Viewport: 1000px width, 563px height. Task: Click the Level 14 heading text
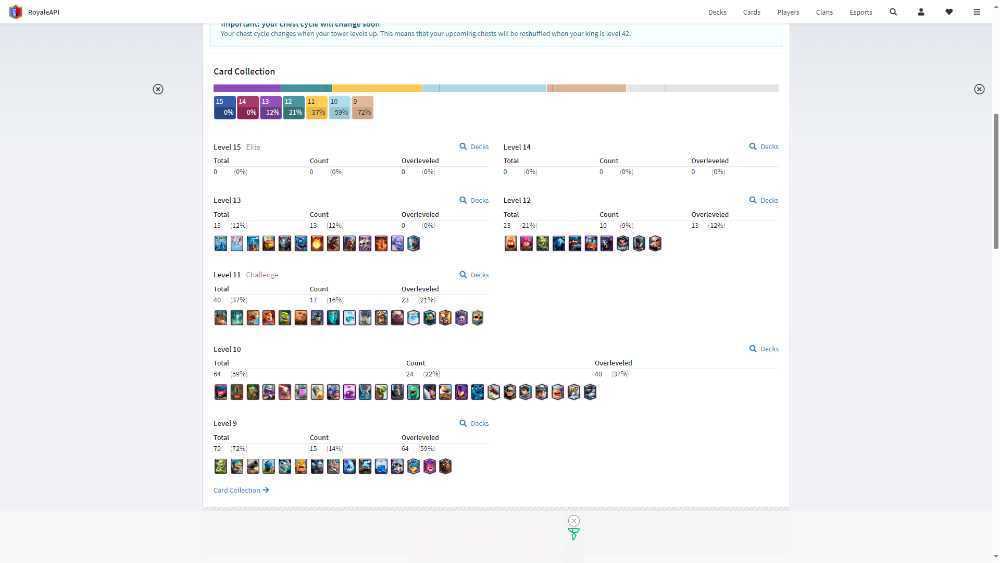click(517, 147)
